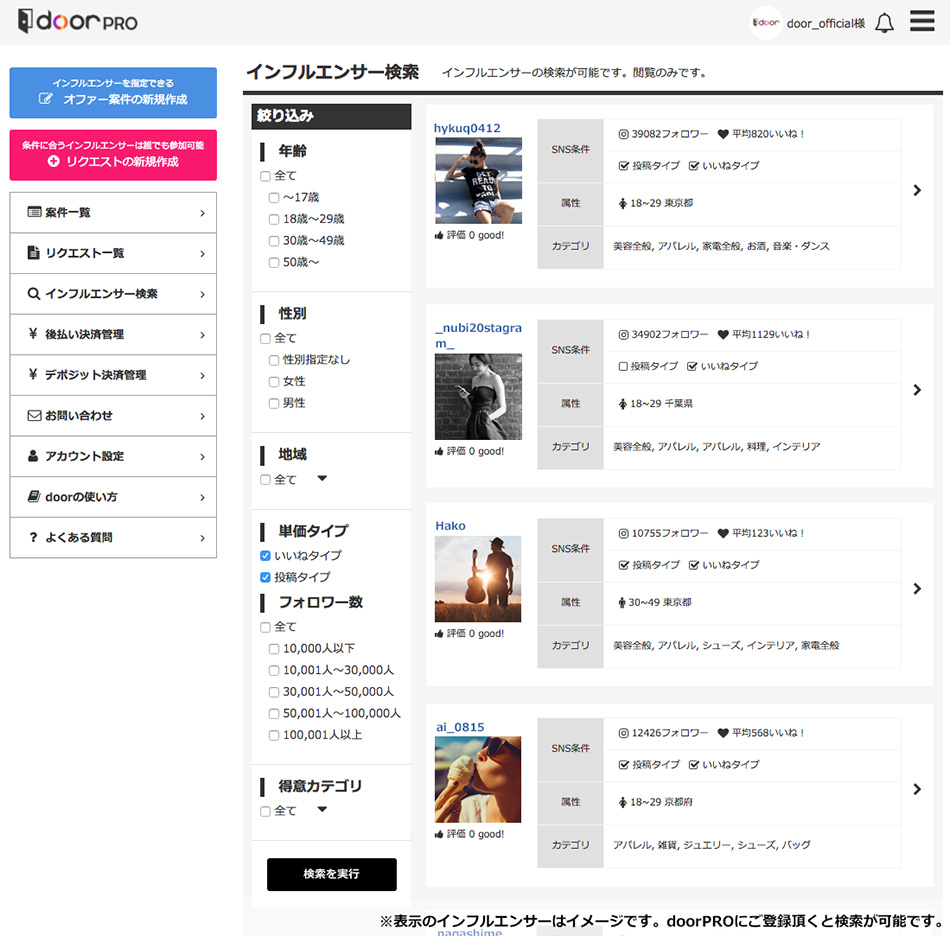Screen dimensions: 950x936
Task: Enable the 女性 gender checkbox
Action: 274,382
